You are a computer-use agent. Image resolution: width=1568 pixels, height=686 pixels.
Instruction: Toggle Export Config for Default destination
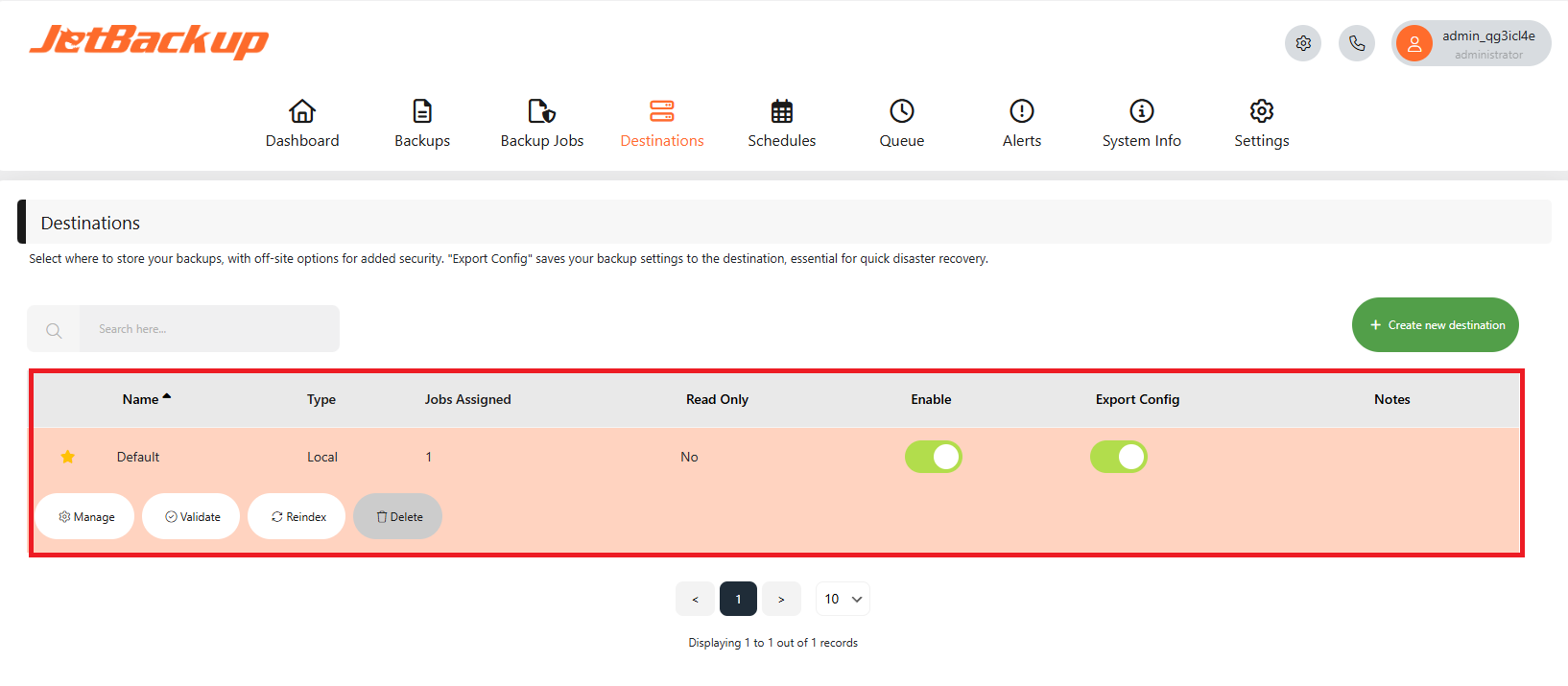pos(1118,457)
